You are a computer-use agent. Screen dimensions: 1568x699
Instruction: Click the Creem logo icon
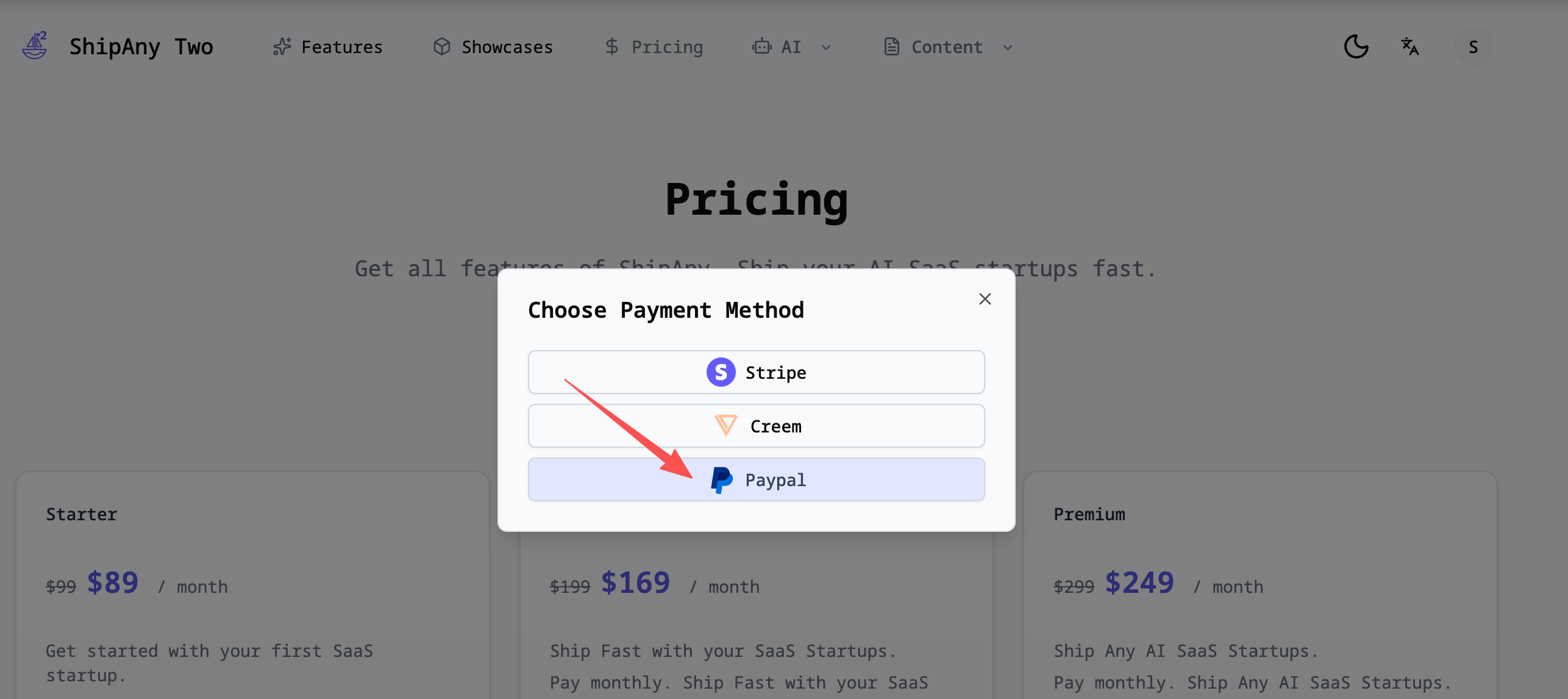[x=725, y=425]
